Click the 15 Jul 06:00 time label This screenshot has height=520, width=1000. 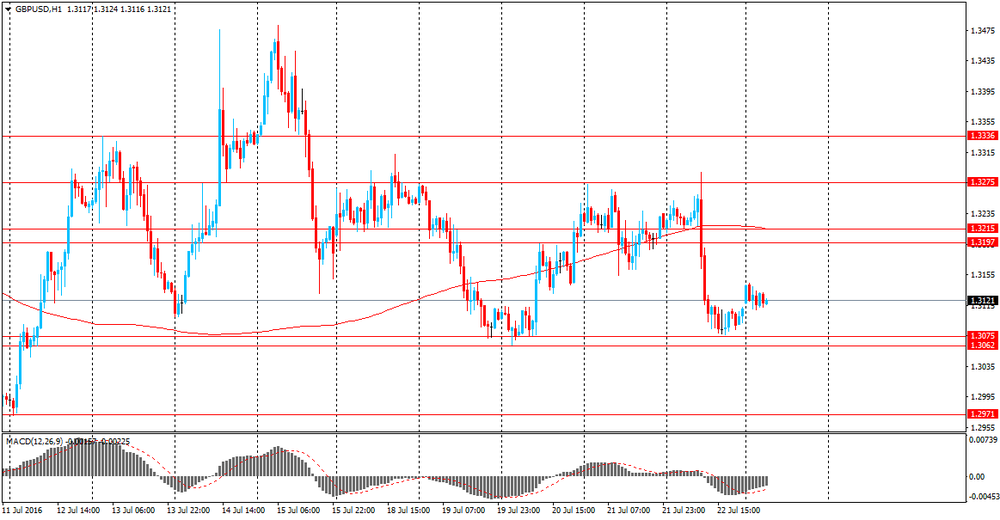(x=298, y=510)
